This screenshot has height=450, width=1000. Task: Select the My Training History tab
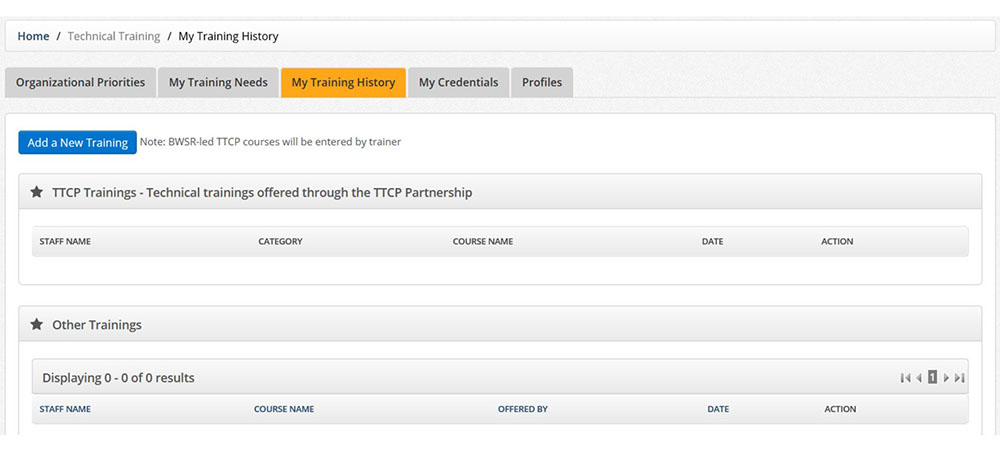coord(343,82)
